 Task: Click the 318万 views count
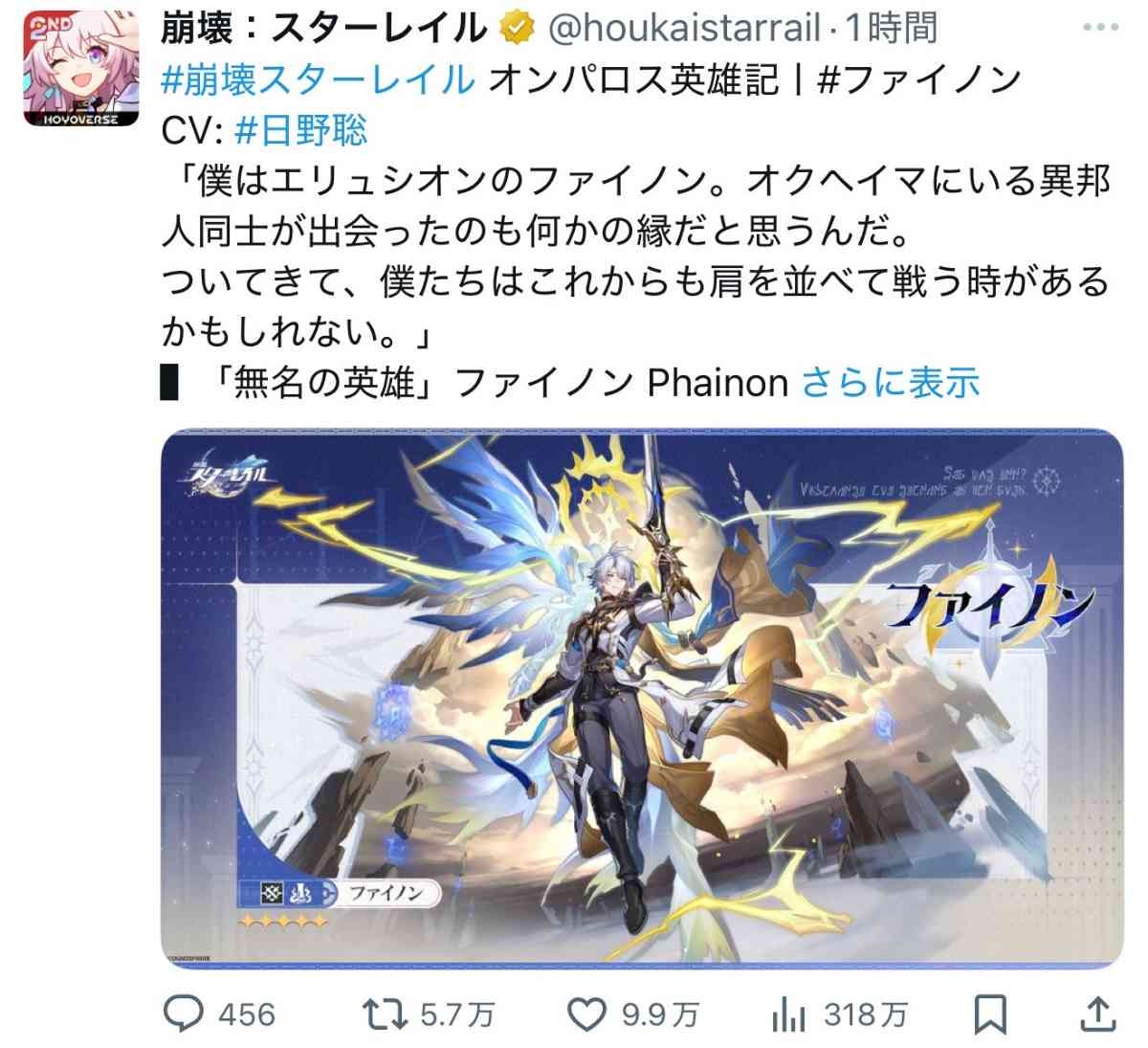[x=865, y=1015]
